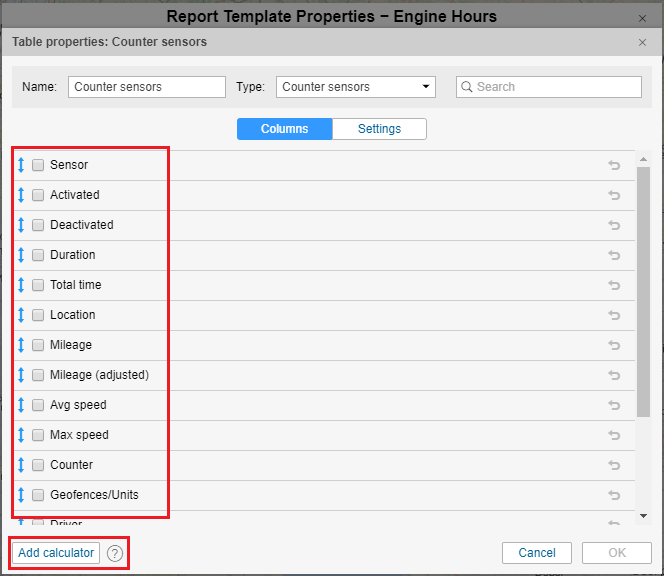Click the Name text field
This screenshot has height=576, width=664.
(x=147, y=87)
